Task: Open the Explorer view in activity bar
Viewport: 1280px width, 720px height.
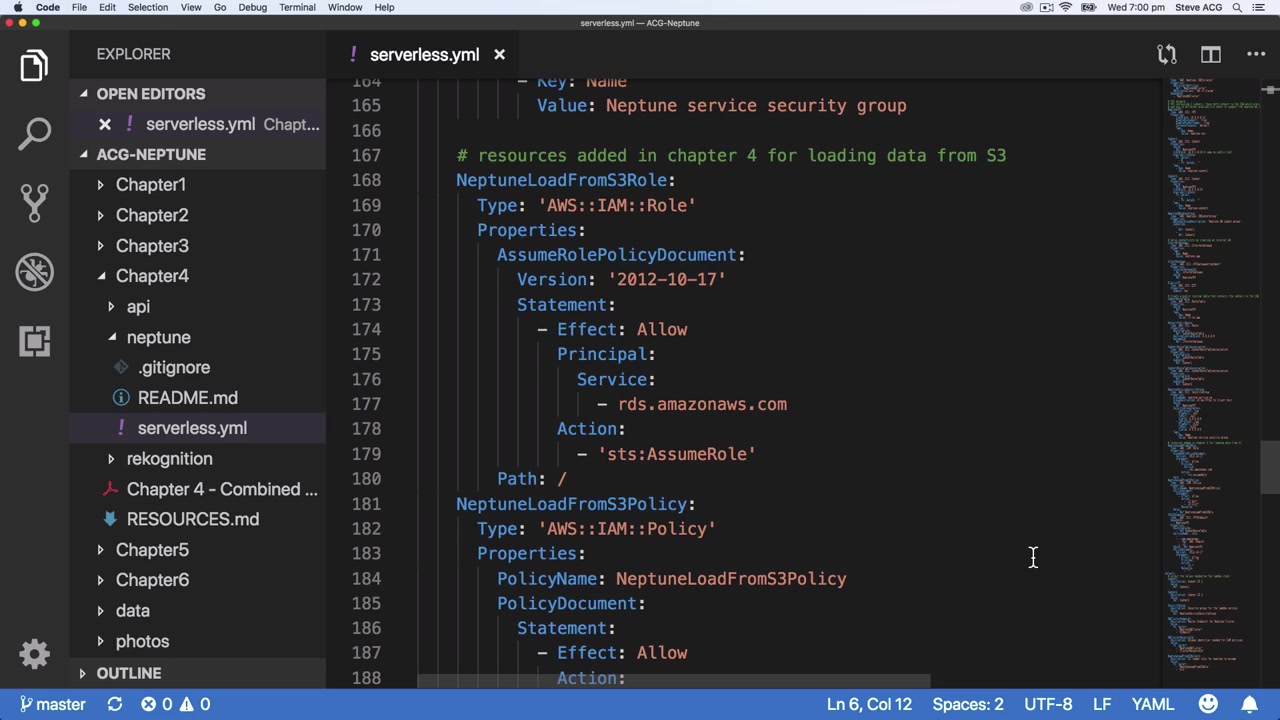Action: [x=34, y=66]
